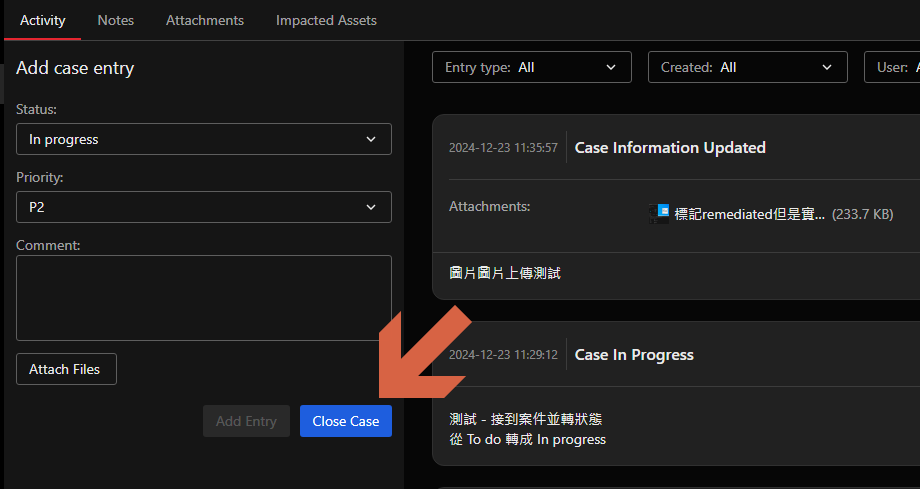Open the 標記remediated attachment file link
The image size is (920, 489).
click(x=750, y=214)
